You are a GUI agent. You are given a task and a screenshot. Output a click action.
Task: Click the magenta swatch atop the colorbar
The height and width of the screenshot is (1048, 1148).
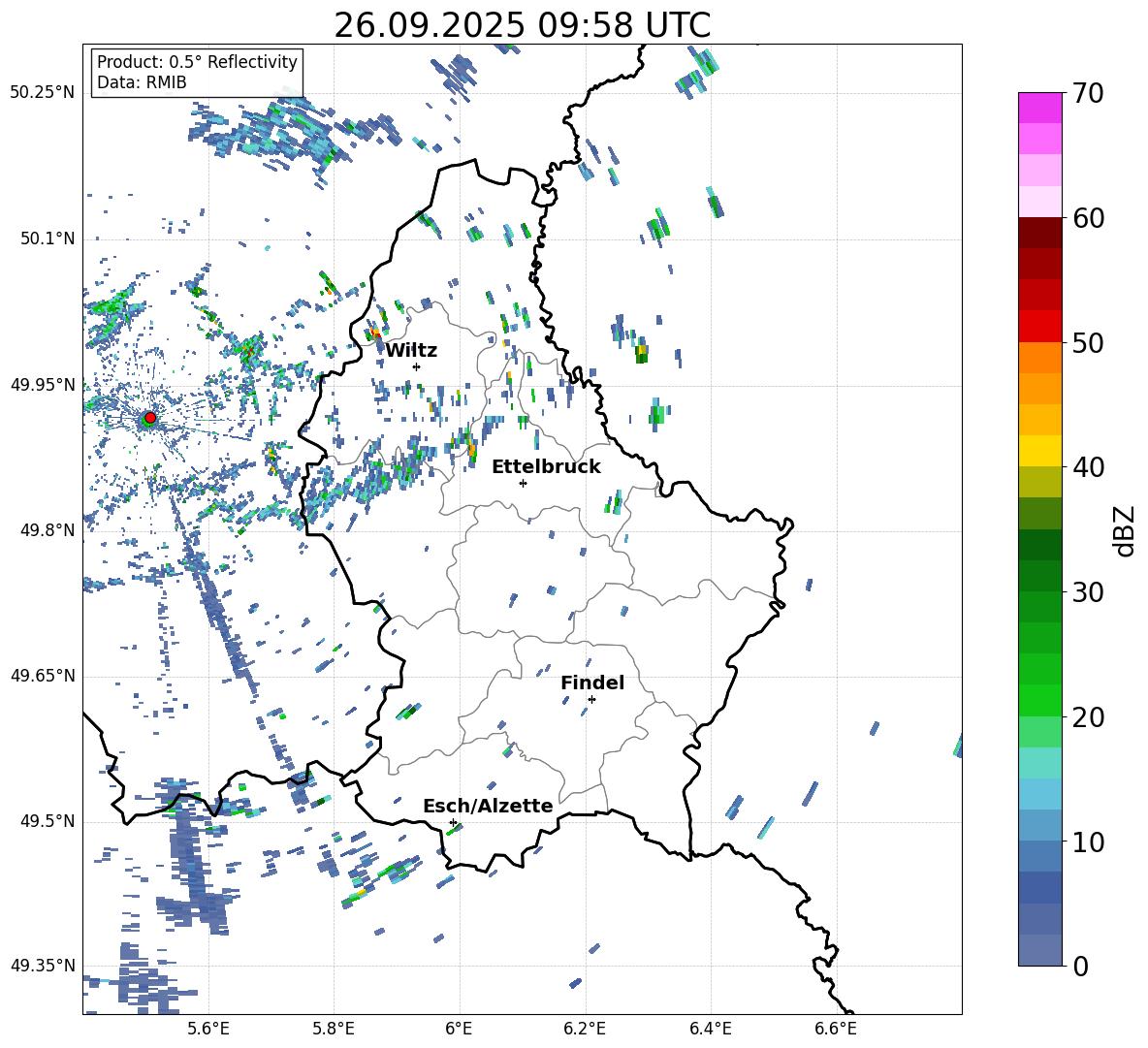pyautogui.click(x=1040, y=108)
